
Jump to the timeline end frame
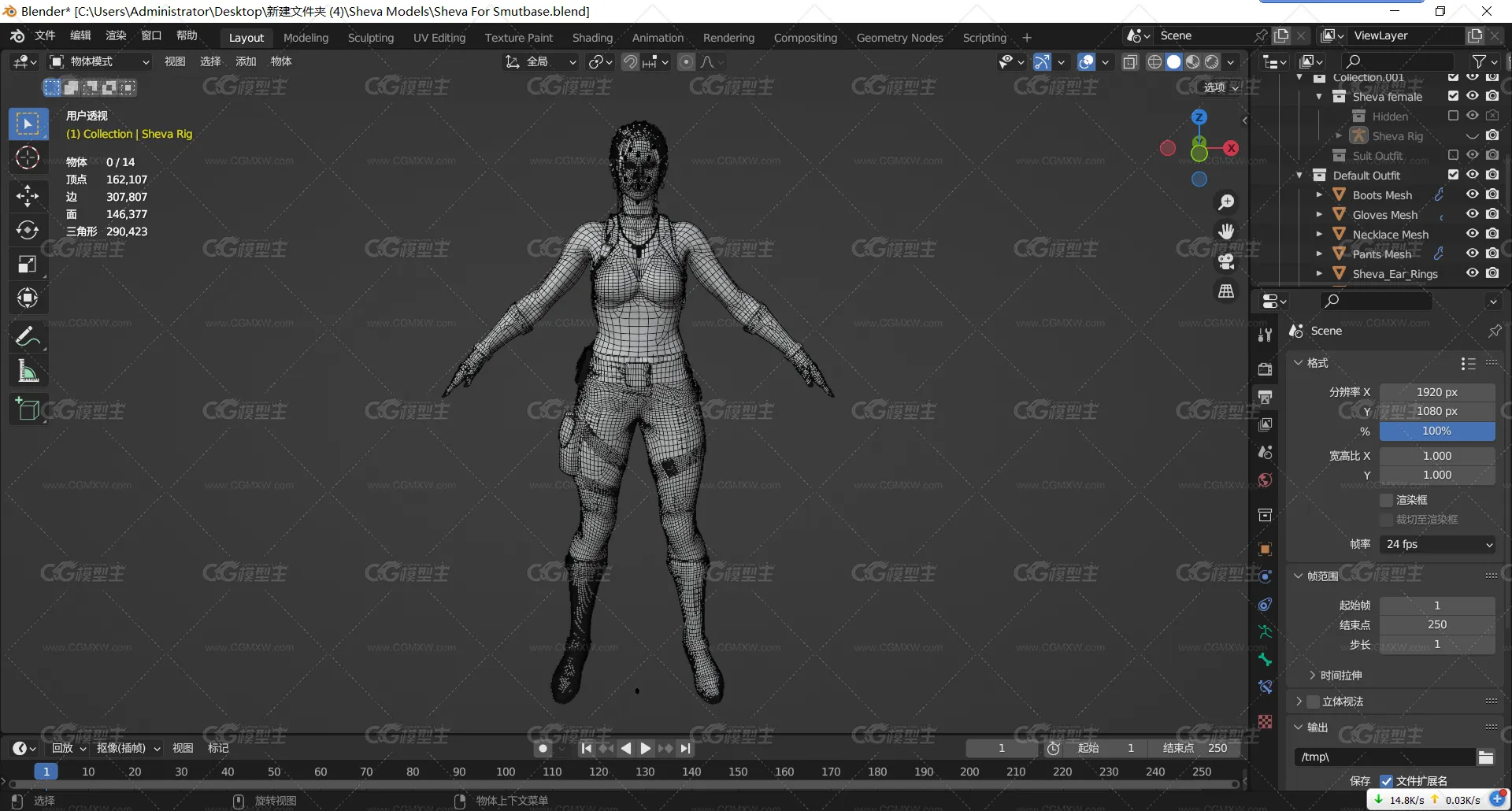[x=685, y=749]
